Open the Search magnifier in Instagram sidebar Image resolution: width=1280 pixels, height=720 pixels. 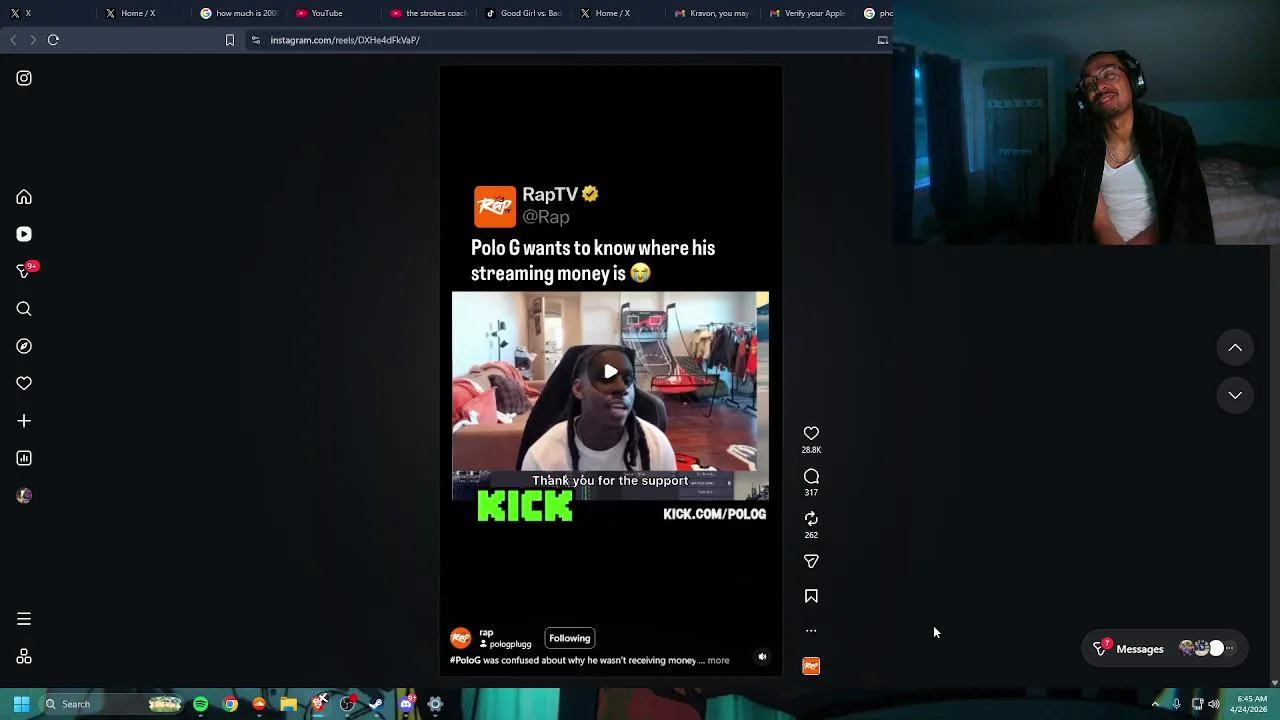click(24, 309)
